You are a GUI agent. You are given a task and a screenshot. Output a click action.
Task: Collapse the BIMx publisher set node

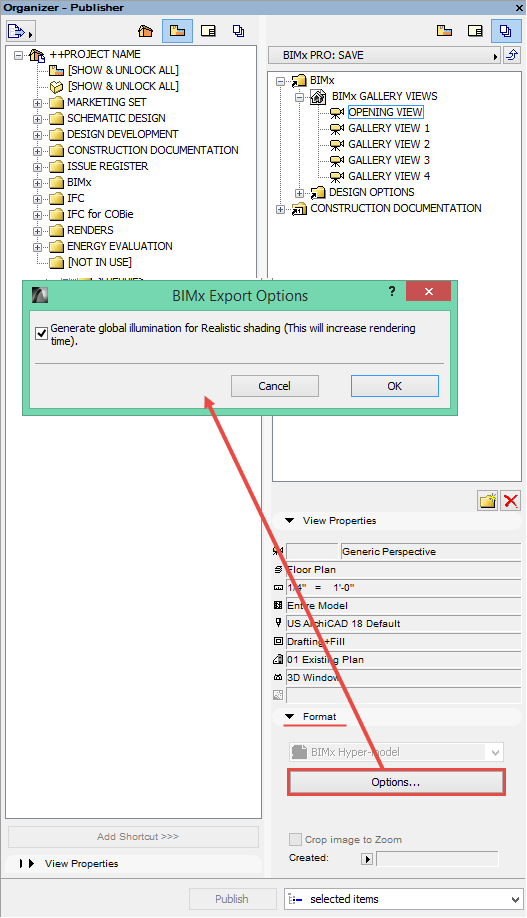click(x=280, y=81)
